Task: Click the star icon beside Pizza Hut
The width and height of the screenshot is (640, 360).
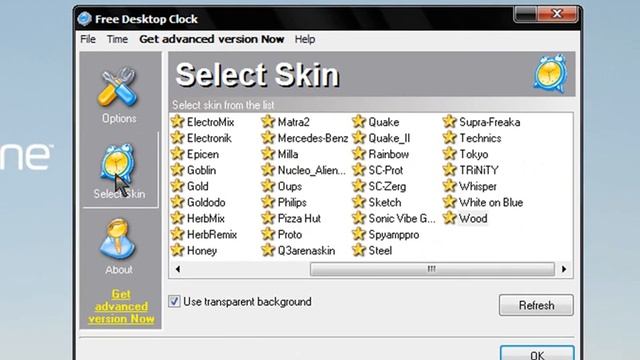Action: [x=268, y=218]
